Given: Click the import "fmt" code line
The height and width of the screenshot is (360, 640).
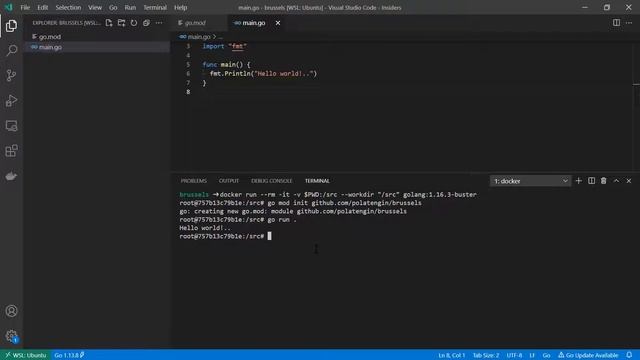Looking at the screenshot, I should 224,46.
